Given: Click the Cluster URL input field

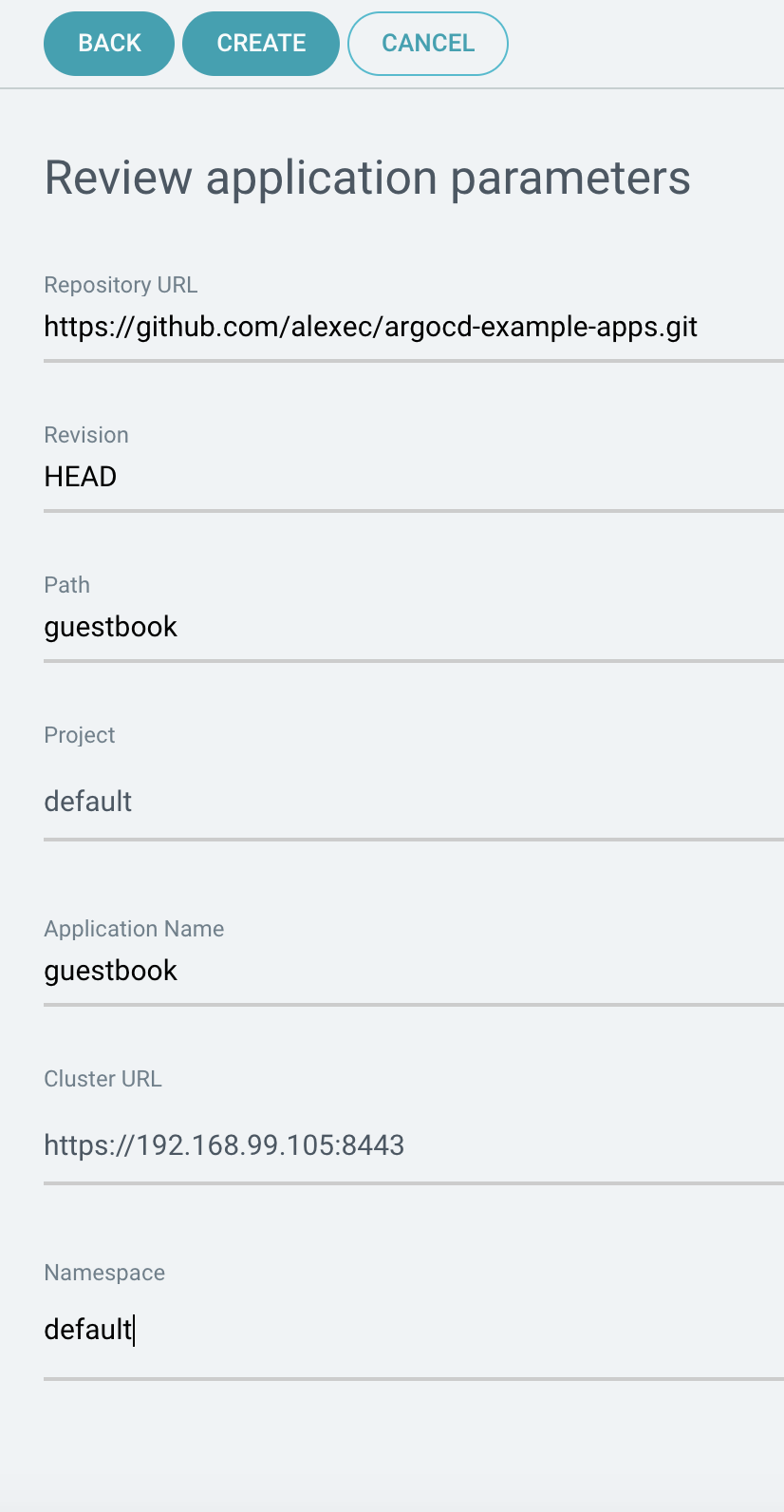Looking at the screenshot, I should click(380, 1145).
